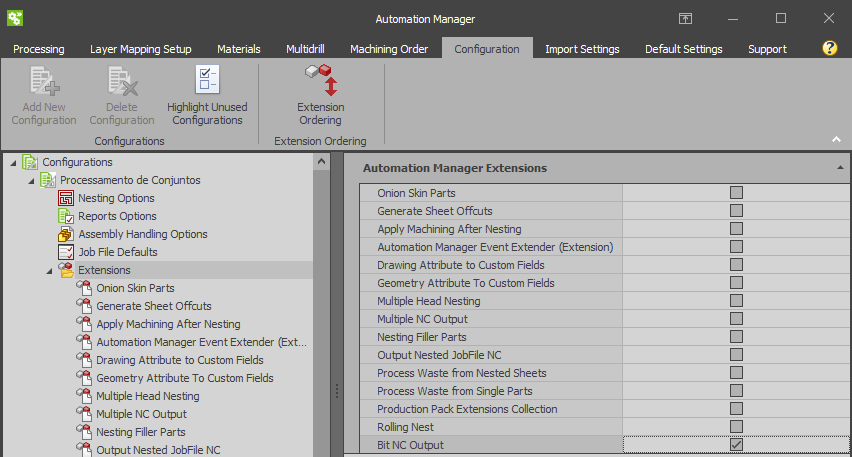Enable the Onion Skin Parts checkbox
Image resolution: width=852 pixels, height=457 pixels.
click(x=736, y=193)
